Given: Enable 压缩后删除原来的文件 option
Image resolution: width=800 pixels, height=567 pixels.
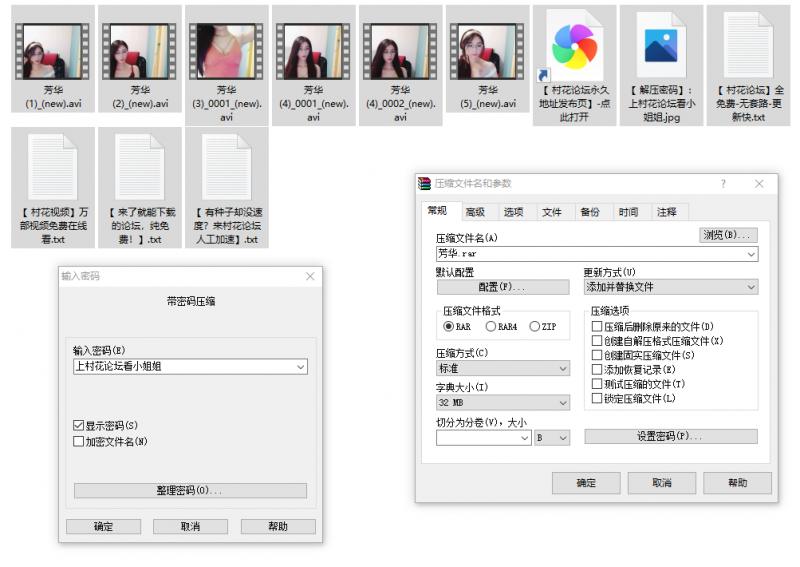Looking at the screenshot, I should point(597,327).
